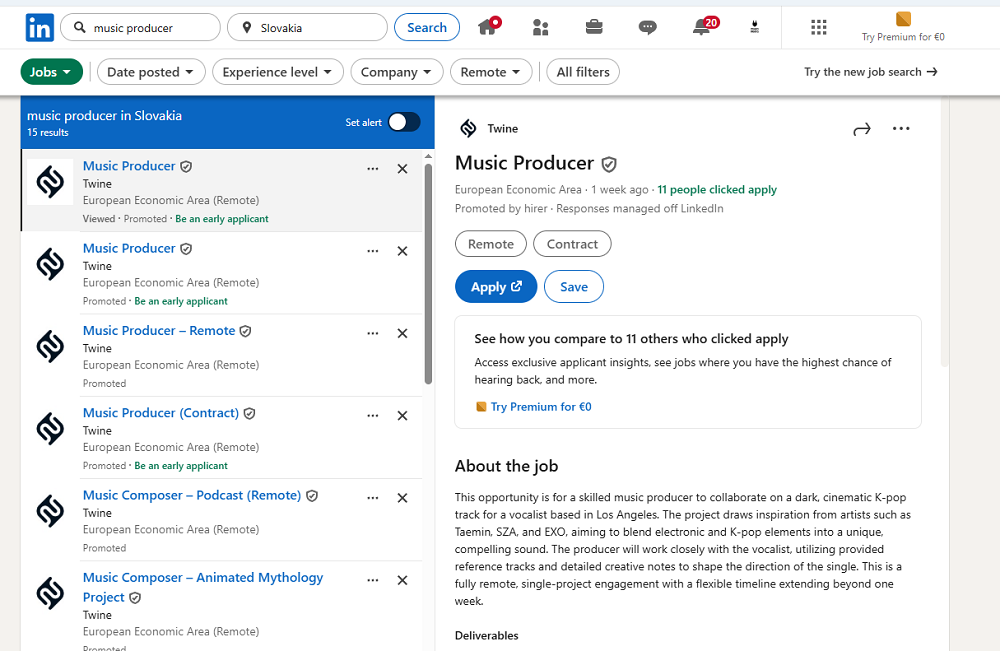Dismiss the second Music Producer listing
This screenshot has height=651, width=1000.
pos(402,251)
